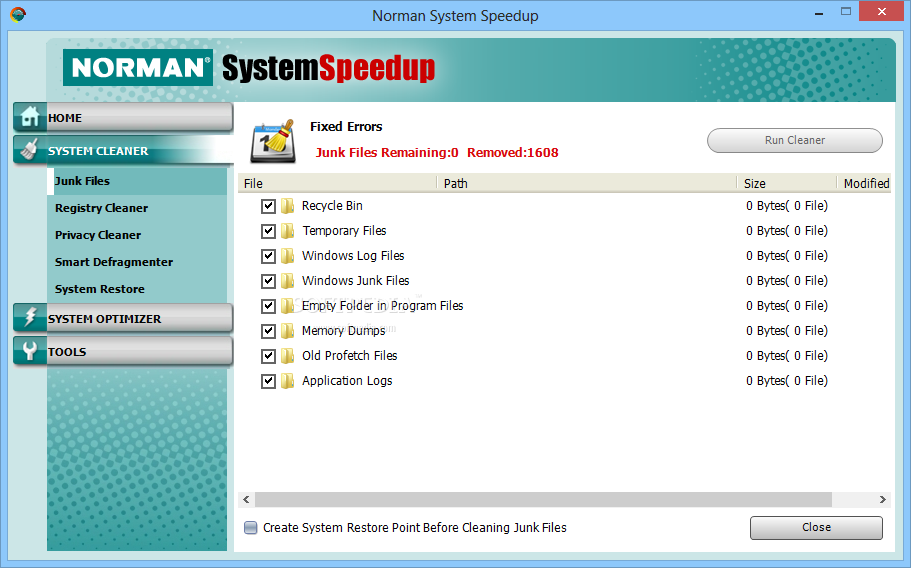Uncheck Empty Folder in Program Files checkbox
The height and width of the screenshot is (568, 911).
click(x=268, y=306)
